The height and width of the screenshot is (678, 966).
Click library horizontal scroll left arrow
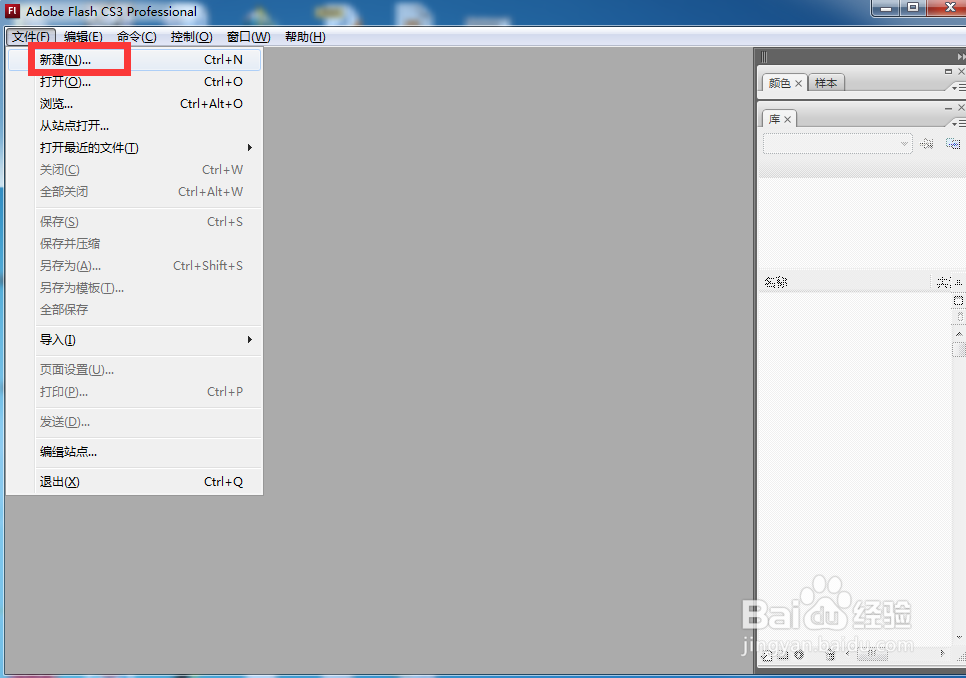click(x=848, y=654)
